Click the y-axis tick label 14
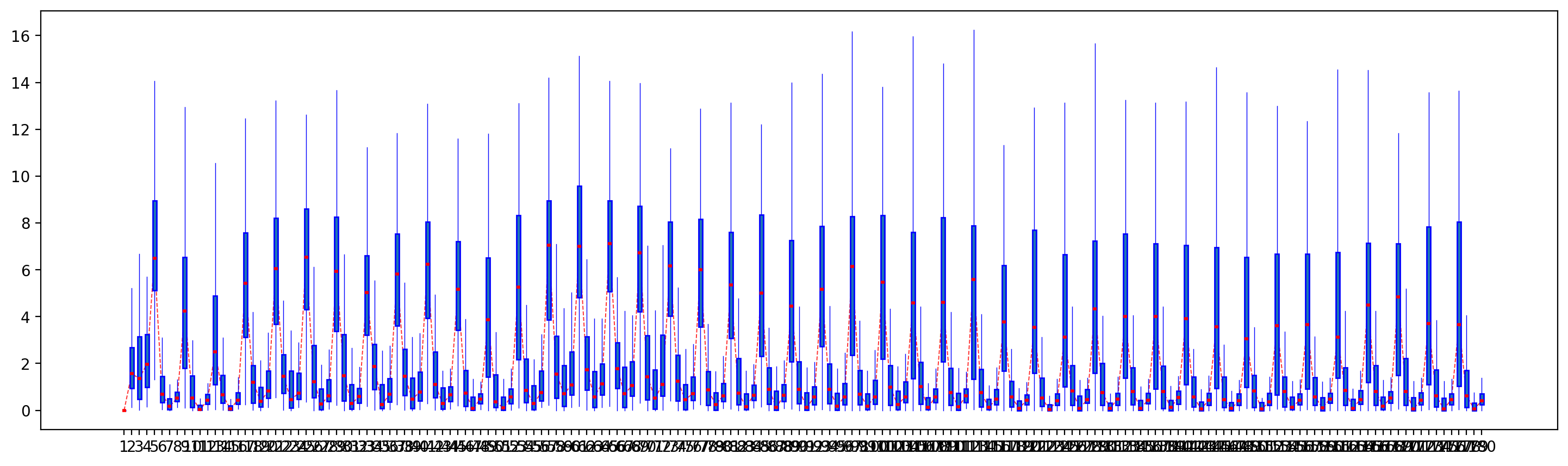 [x=20, y=83]
